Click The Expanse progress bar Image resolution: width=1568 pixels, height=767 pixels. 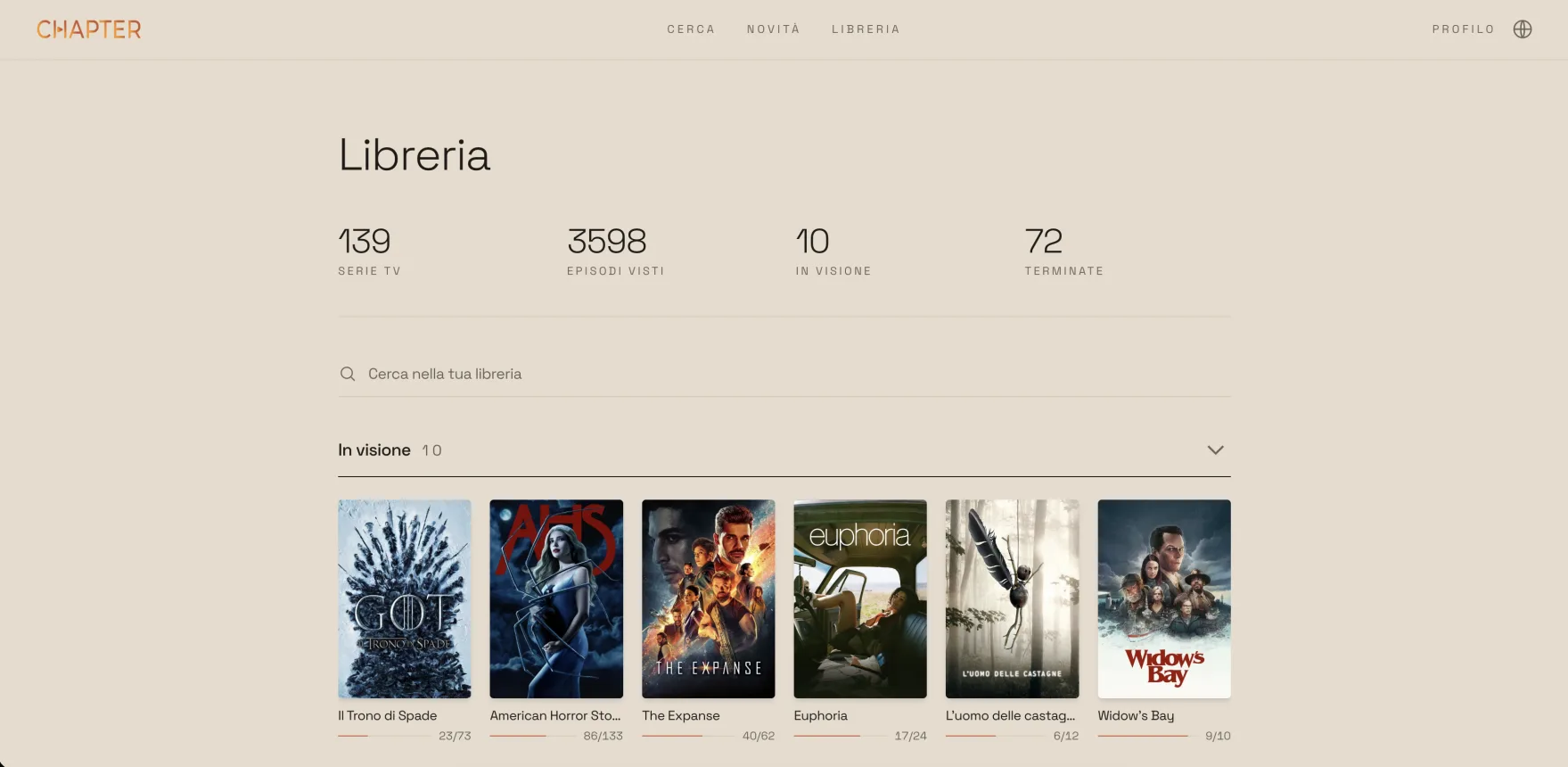(x=687, y=736)
